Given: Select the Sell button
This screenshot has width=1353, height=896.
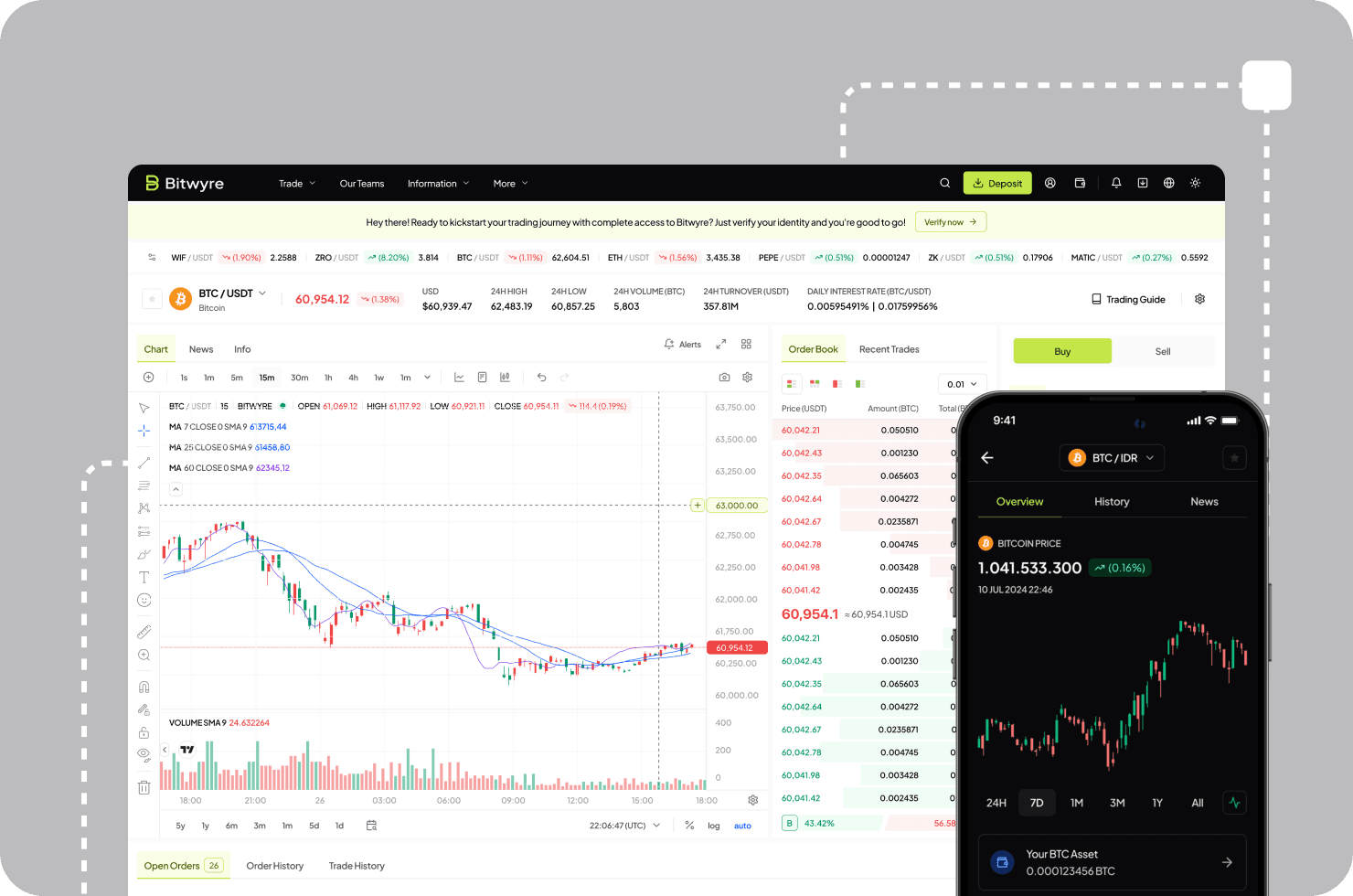Looking at the screenshot, I should point(1163,351).
